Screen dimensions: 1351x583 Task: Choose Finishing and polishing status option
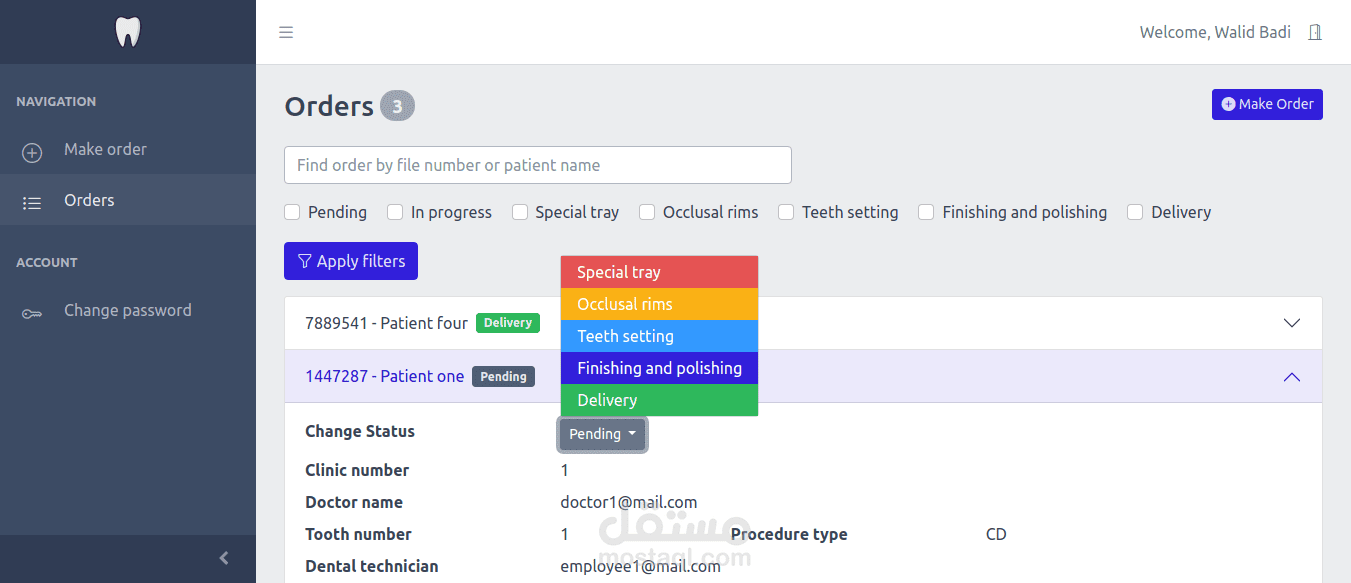[x=659, y=368]
